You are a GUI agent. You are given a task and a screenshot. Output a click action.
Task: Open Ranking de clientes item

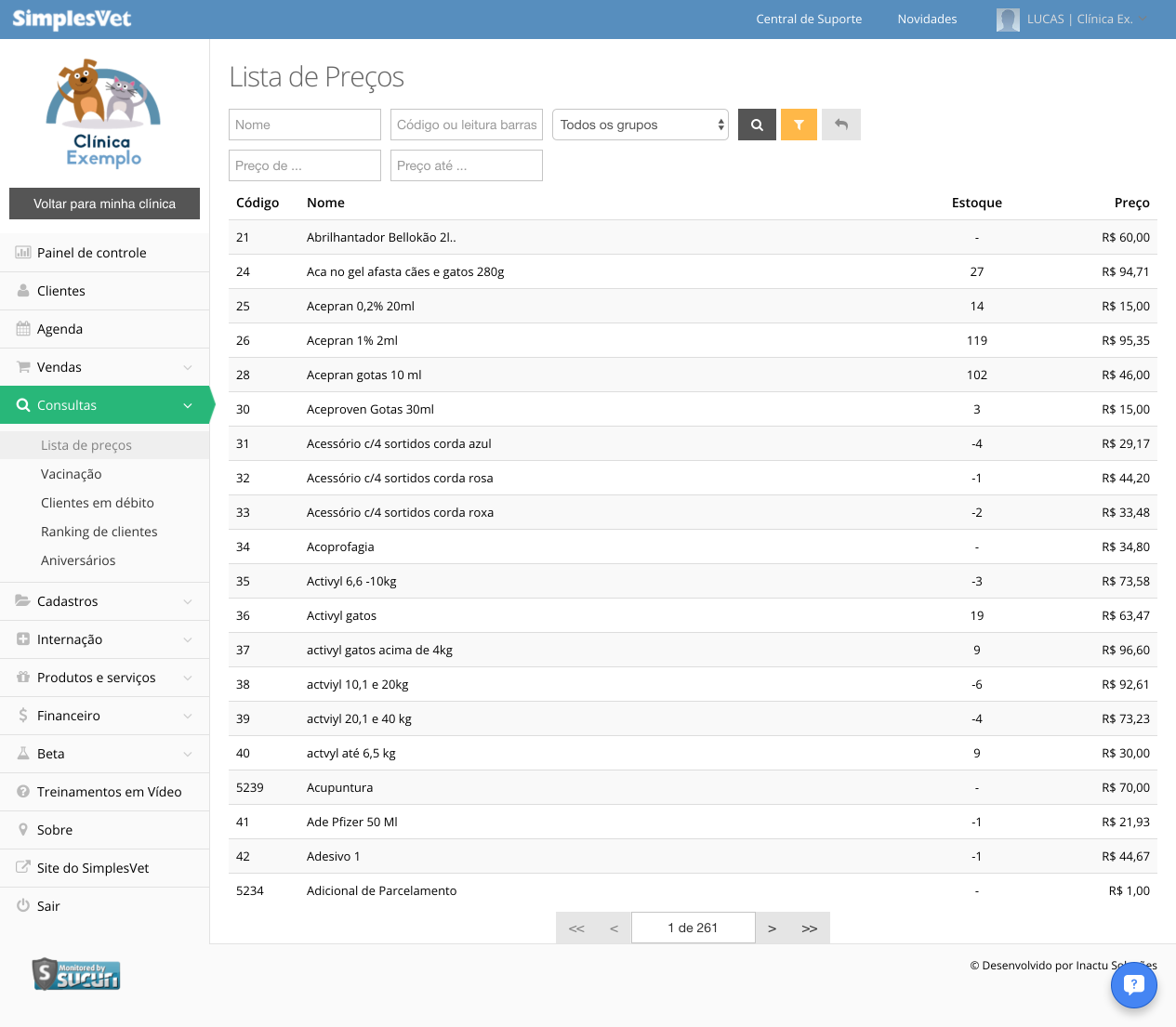click(x=99, y=532)
